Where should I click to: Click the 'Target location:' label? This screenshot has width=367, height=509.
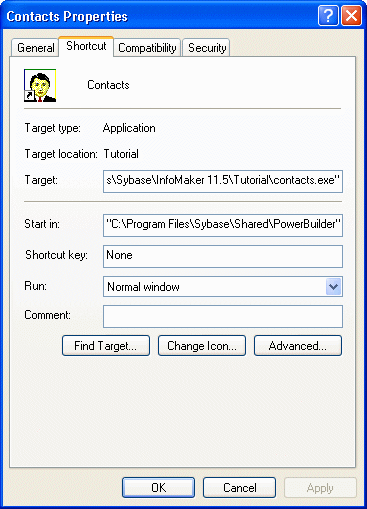tap(61, 154)
